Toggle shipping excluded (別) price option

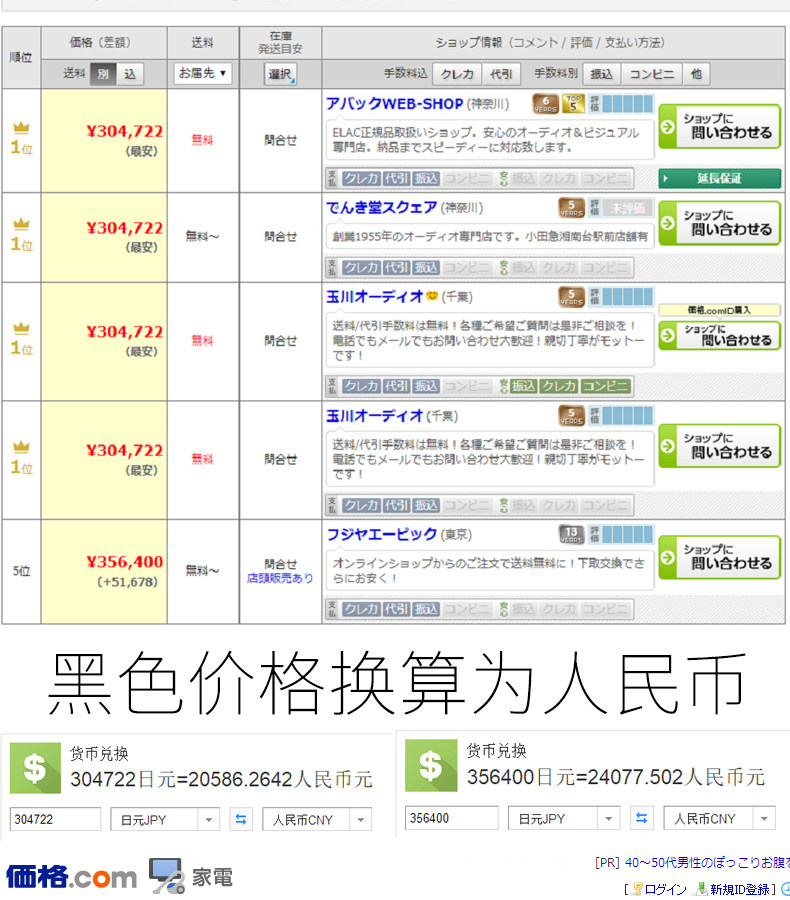pyautogui.click(x=103, y=74)
